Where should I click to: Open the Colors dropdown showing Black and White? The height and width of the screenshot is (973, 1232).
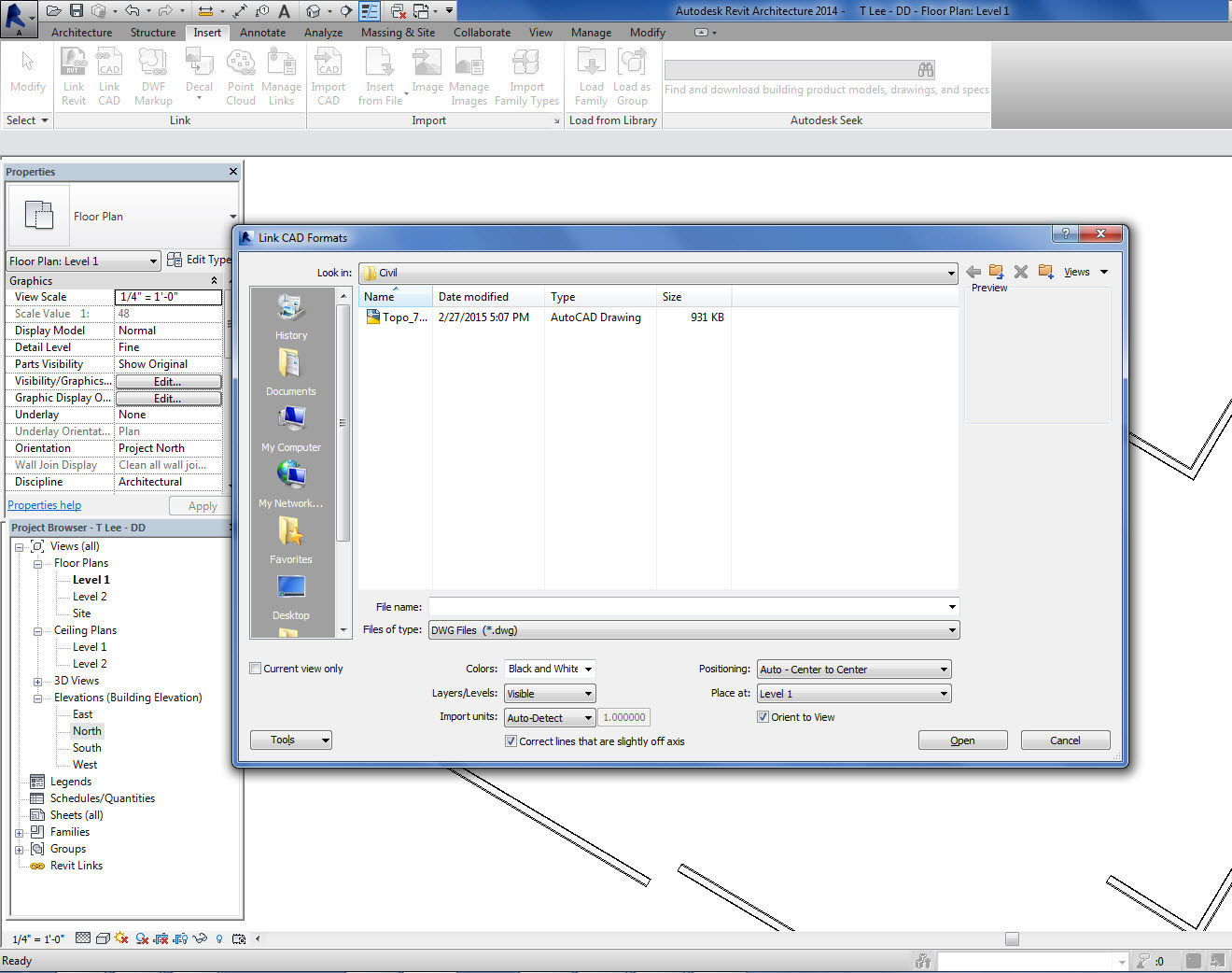click(x=550, y=669)
